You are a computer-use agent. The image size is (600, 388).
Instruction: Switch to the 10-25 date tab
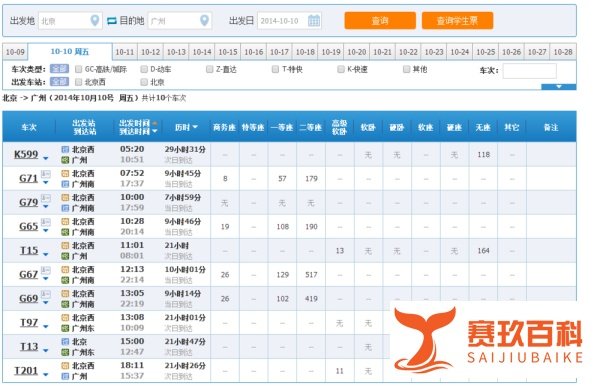[486, 52]
